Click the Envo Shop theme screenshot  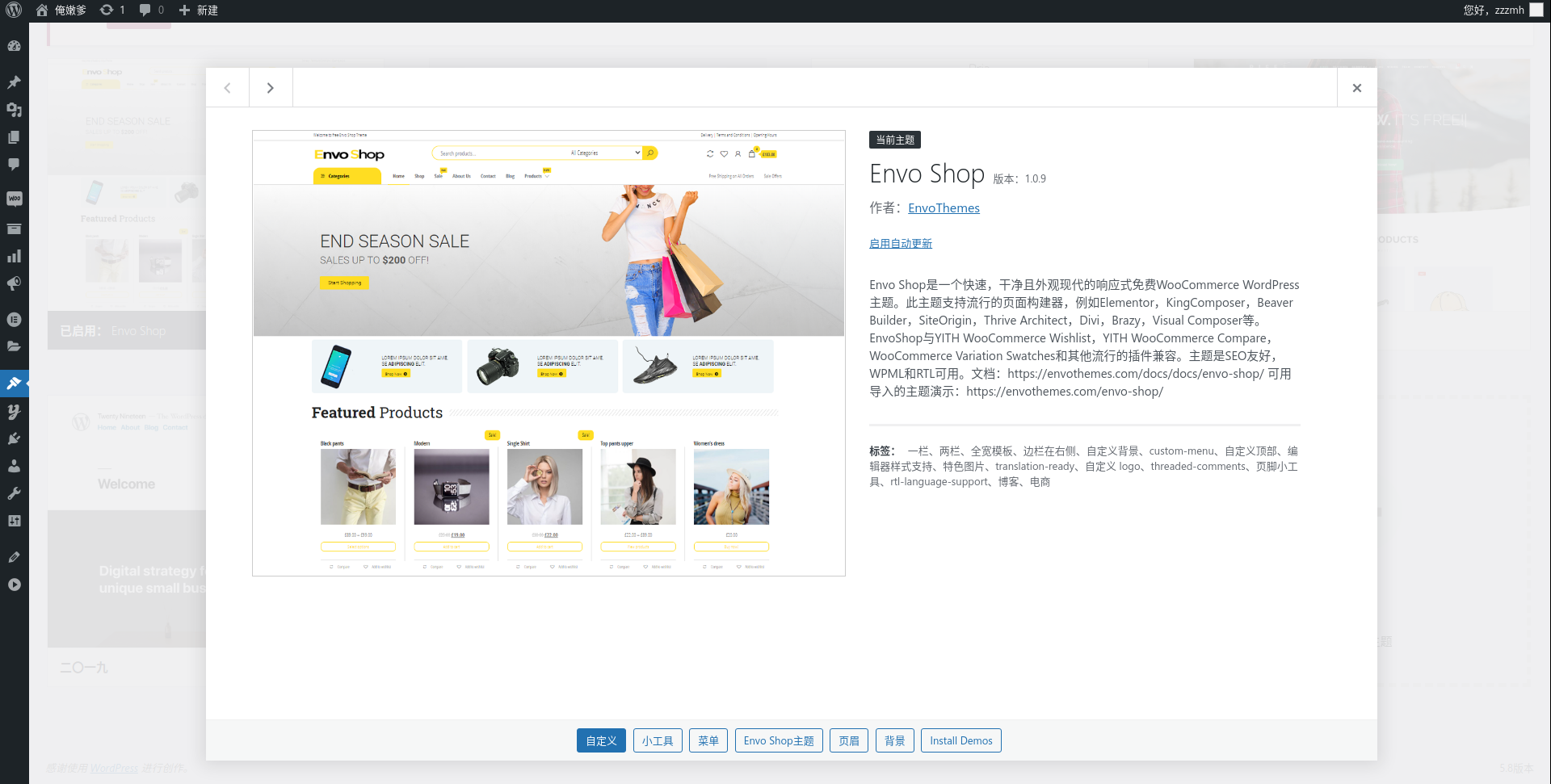pyautogui.click(x=549, y=353)
